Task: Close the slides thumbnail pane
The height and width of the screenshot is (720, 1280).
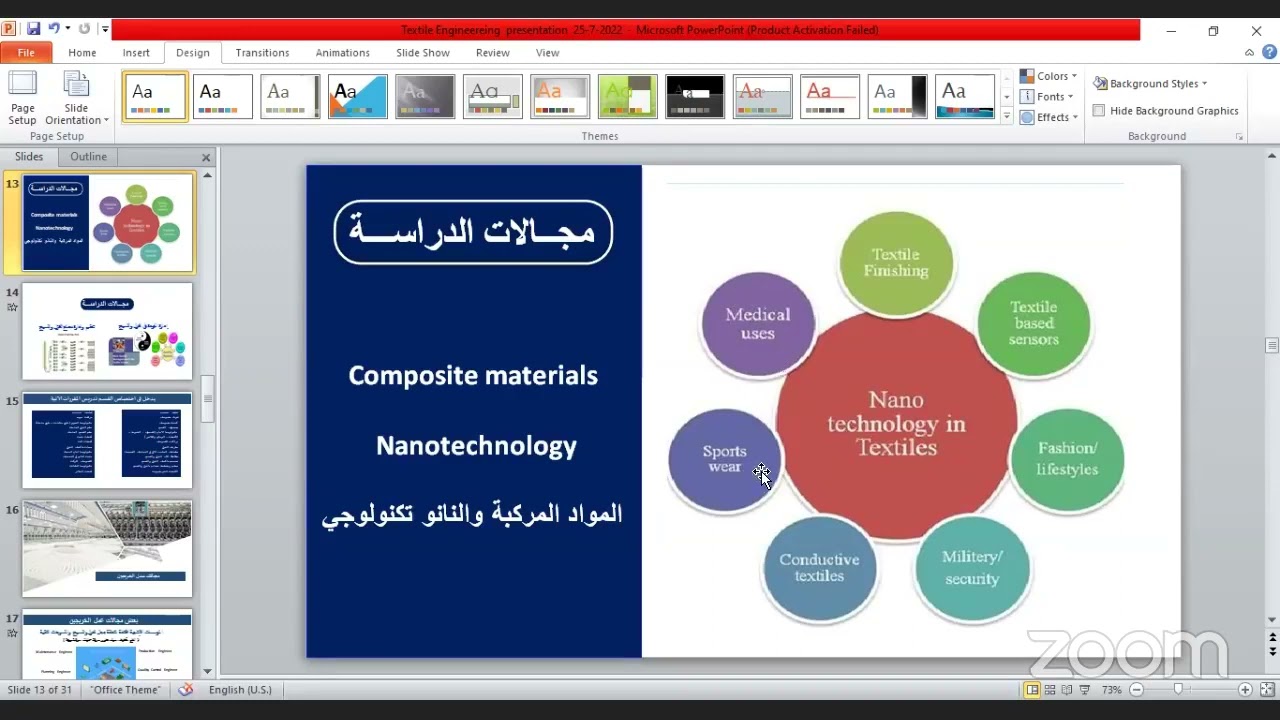Action: [206, 158]
